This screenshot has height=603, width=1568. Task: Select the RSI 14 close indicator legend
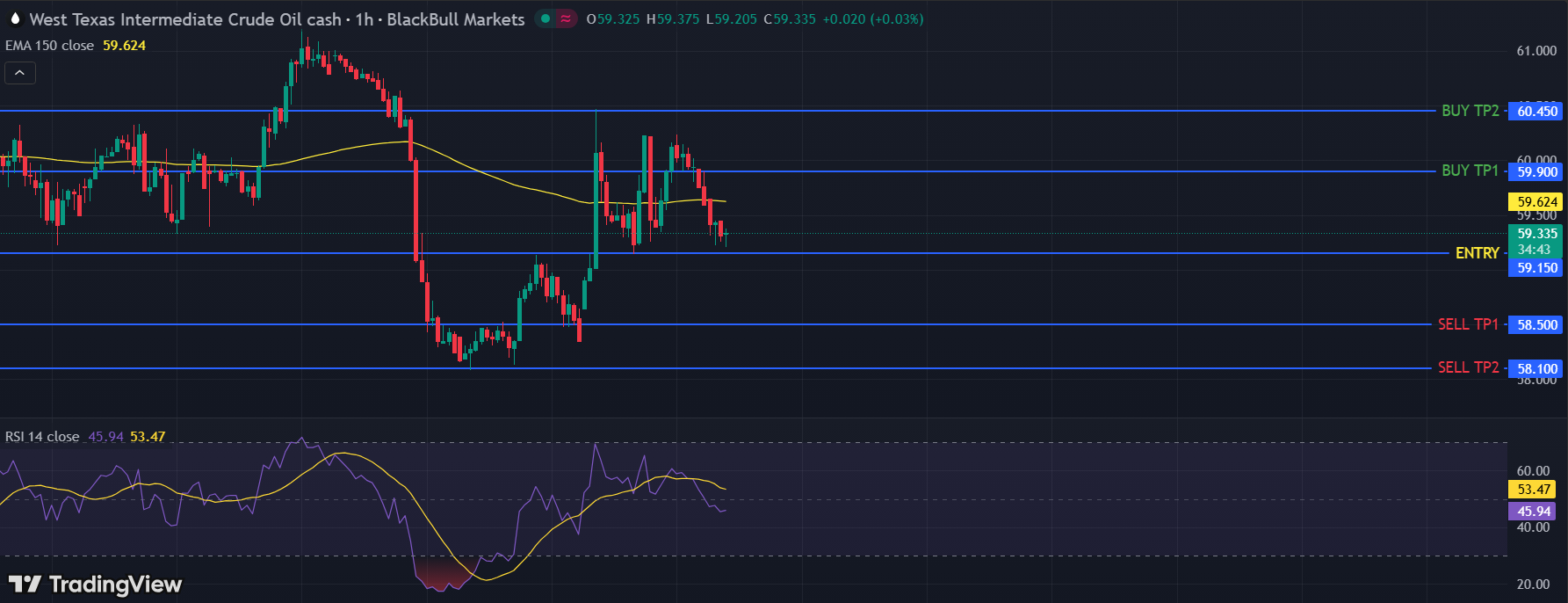42,437
